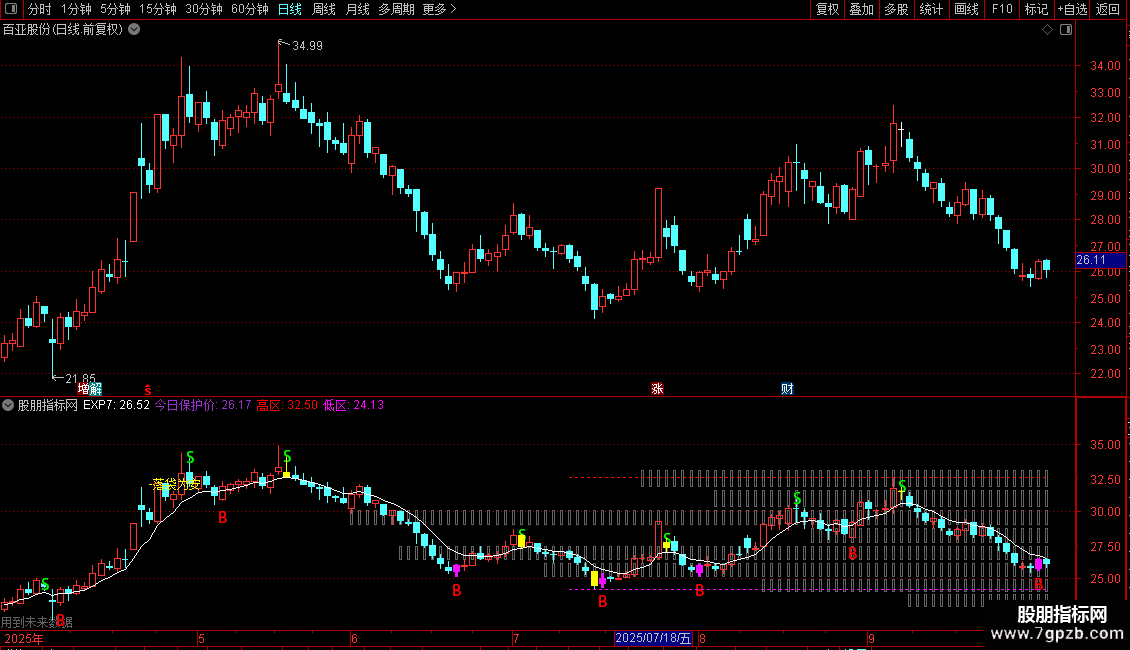Click the 高区: 32.50 value

[287, 405]
